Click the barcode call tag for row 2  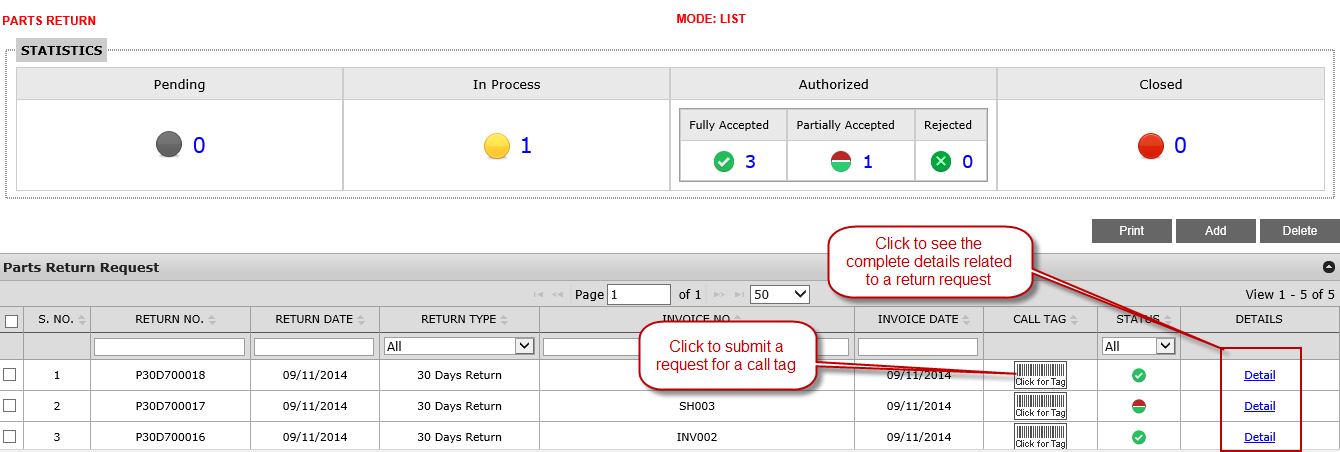(x=1040, y=406)
